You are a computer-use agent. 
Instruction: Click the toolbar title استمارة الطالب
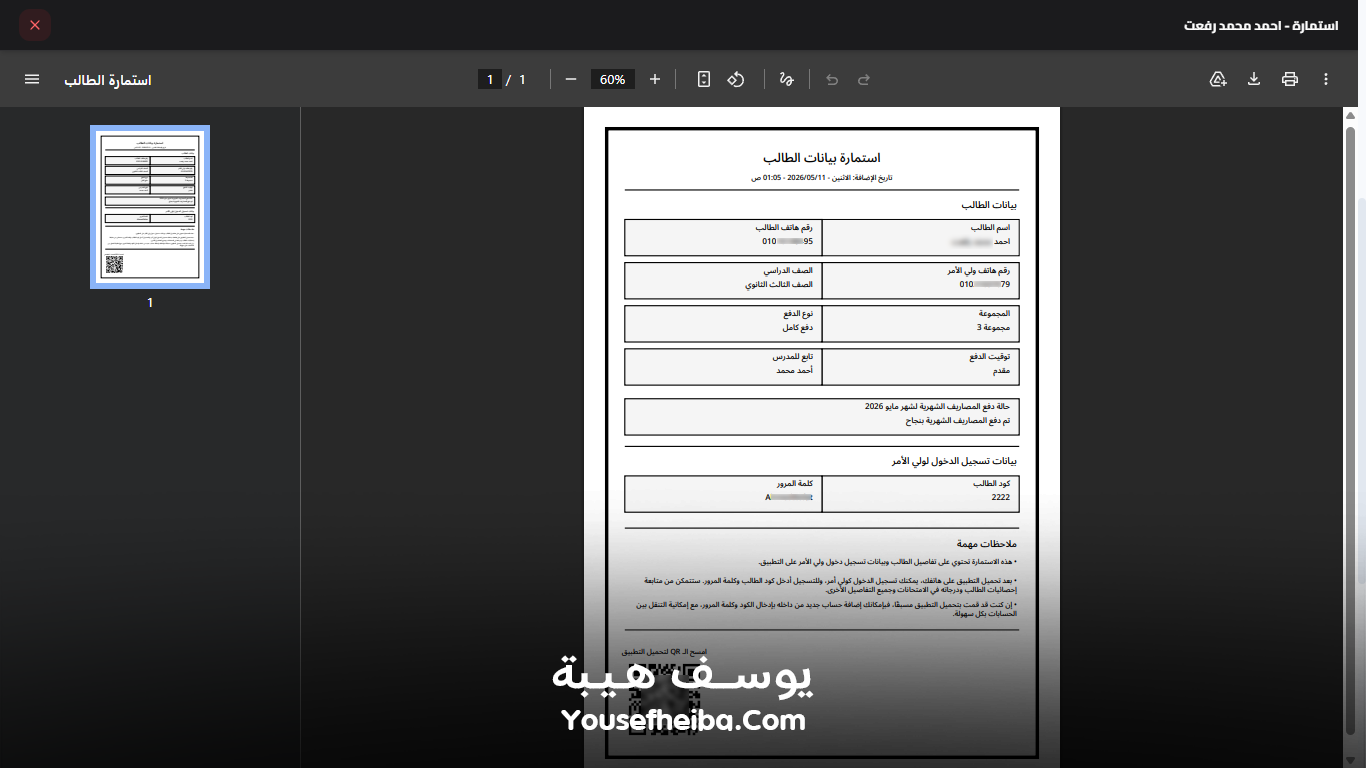[x=108, y=79]
